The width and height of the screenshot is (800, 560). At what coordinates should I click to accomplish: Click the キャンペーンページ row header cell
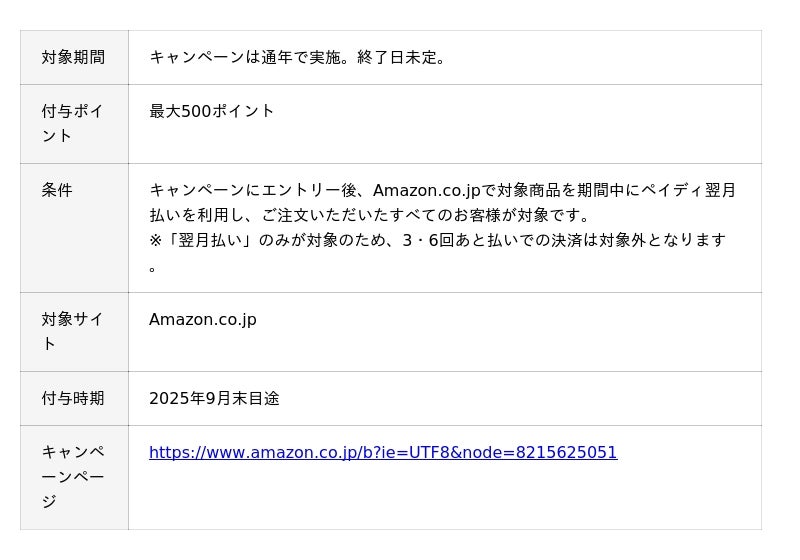(x=73, y=477)
